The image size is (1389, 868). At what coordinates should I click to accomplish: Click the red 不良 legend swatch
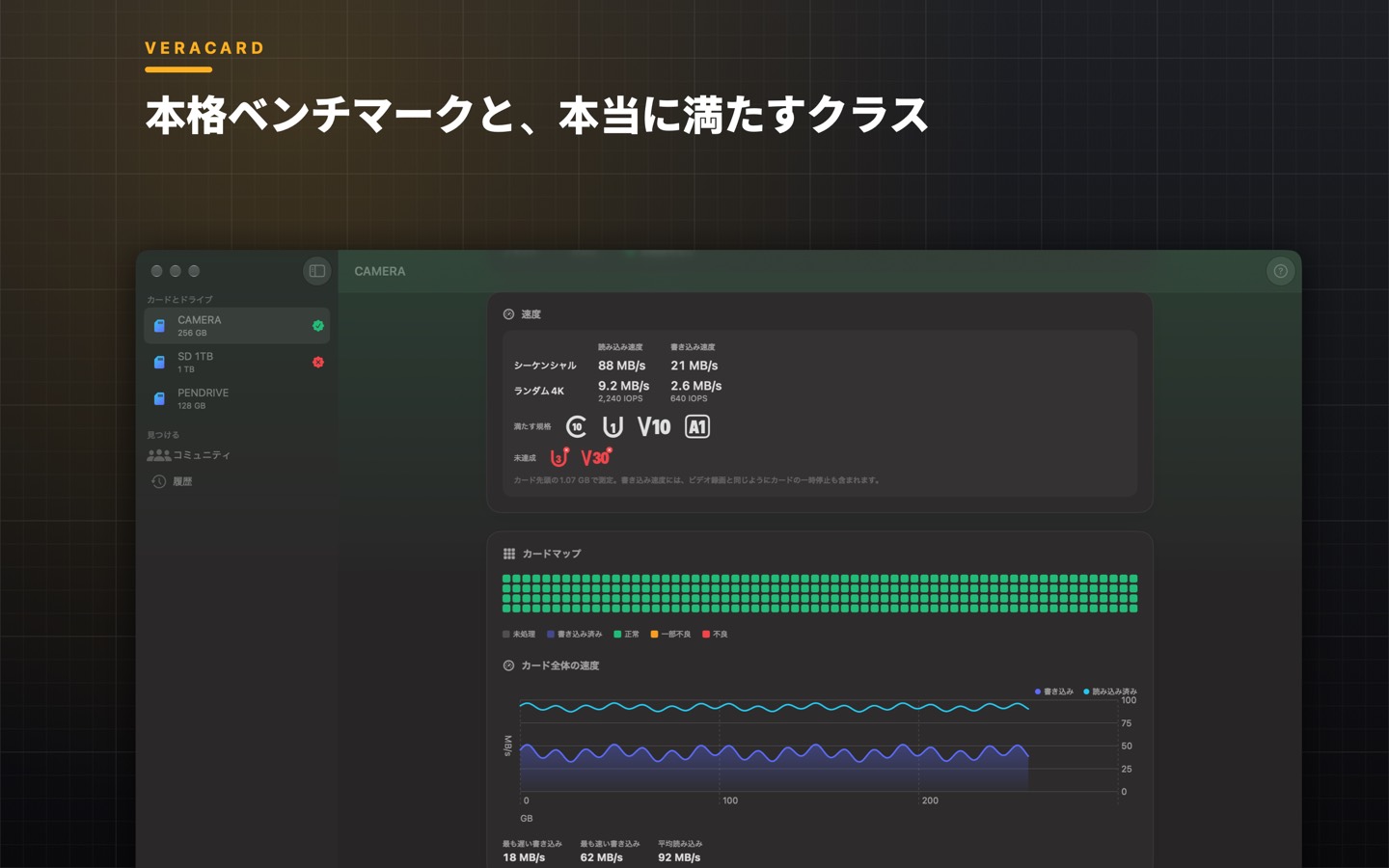[706, 635]
